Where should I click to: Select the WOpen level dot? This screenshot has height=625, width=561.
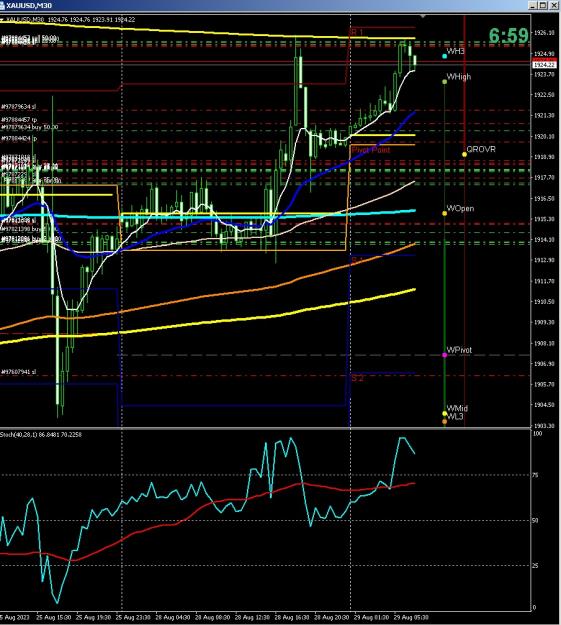point(445,214)
